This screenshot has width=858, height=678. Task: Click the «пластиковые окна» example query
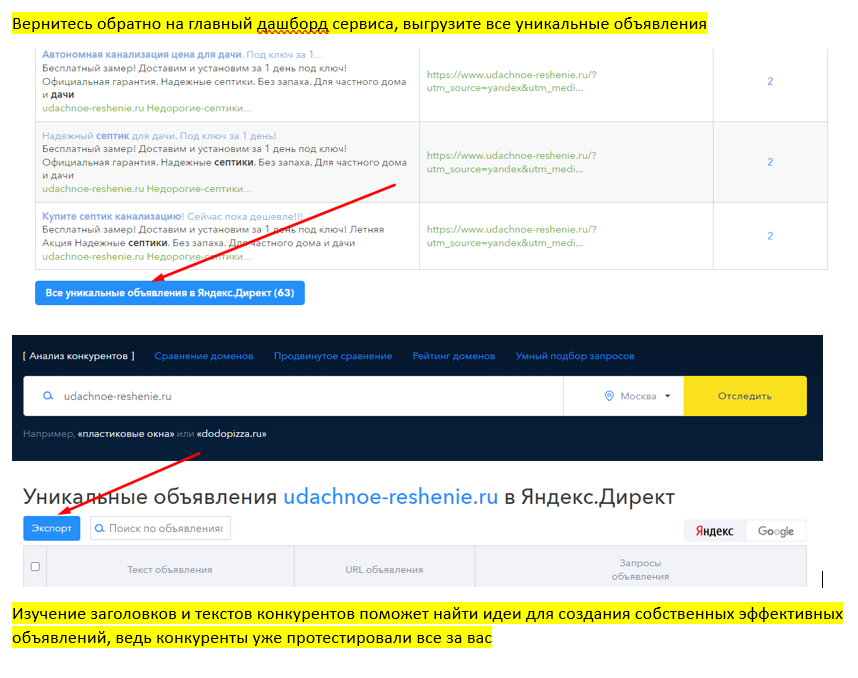pyautogui.click(x=126, y=433)
